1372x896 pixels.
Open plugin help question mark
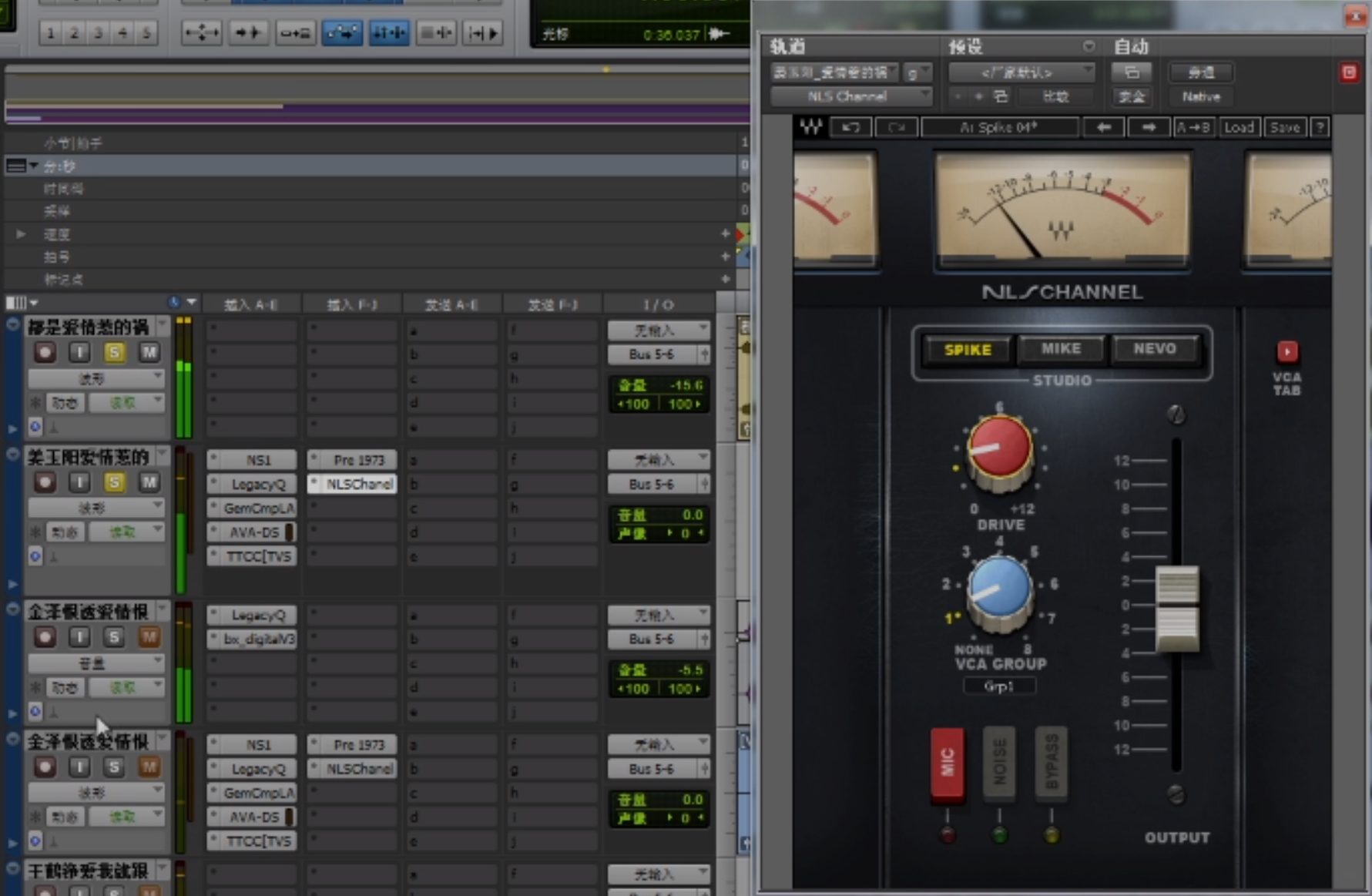1320,127
